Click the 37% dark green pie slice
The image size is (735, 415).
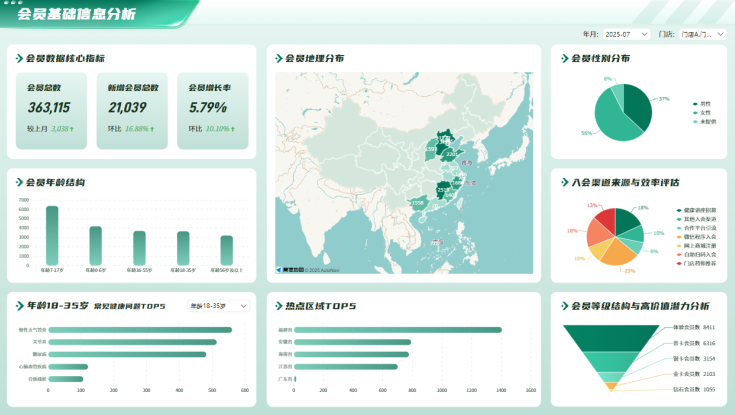(637, 104)
